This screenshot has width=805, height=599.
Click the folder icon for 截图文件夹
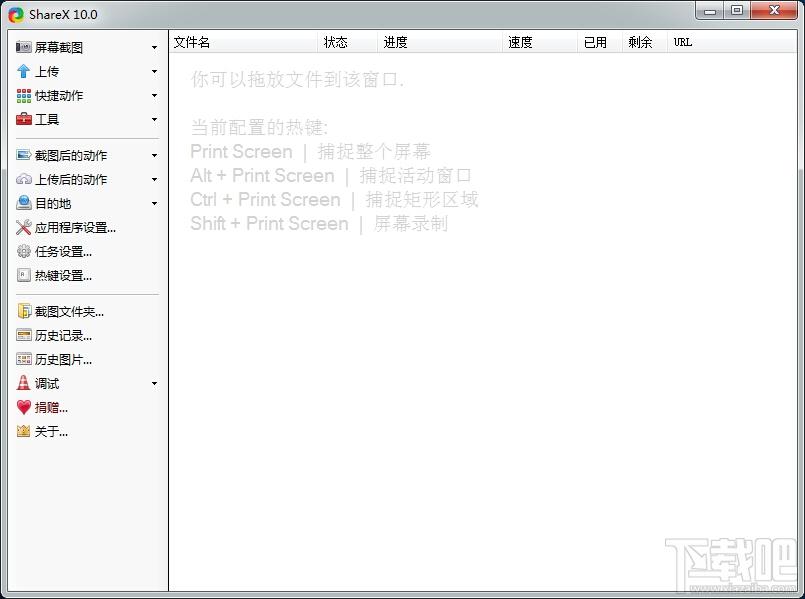point(24,312)
